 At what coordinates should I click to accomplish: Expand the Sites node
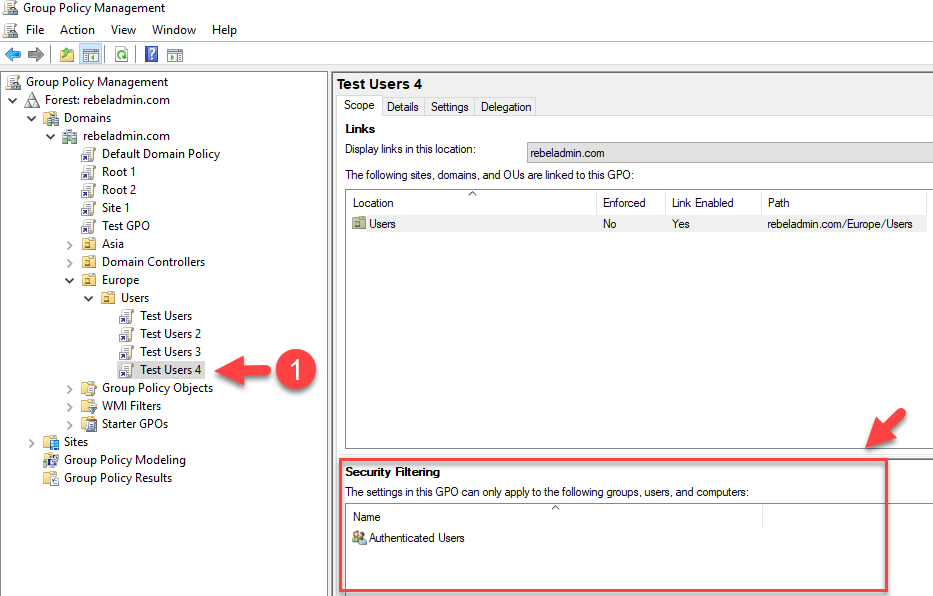coord(31,442)
